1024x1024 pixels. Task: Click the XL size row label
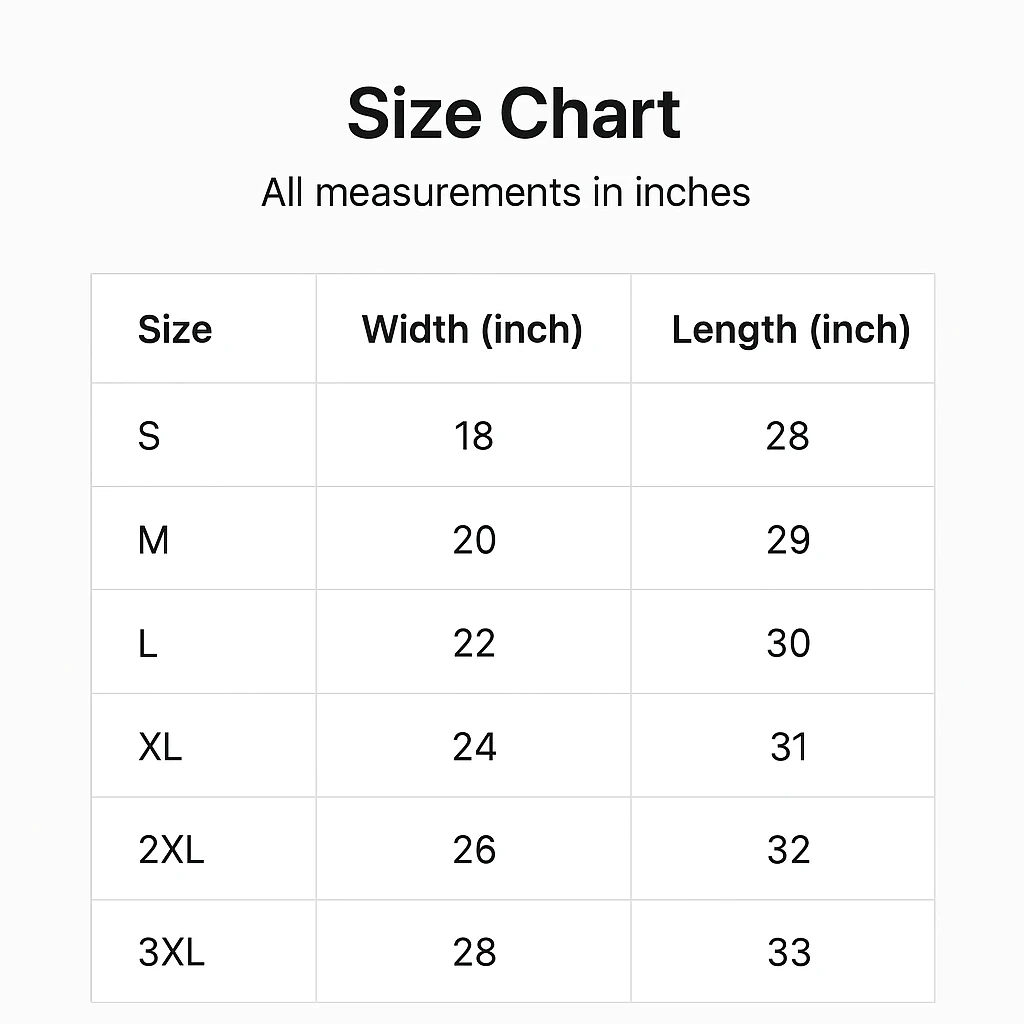pyautogui.click(x=160, y=747)
